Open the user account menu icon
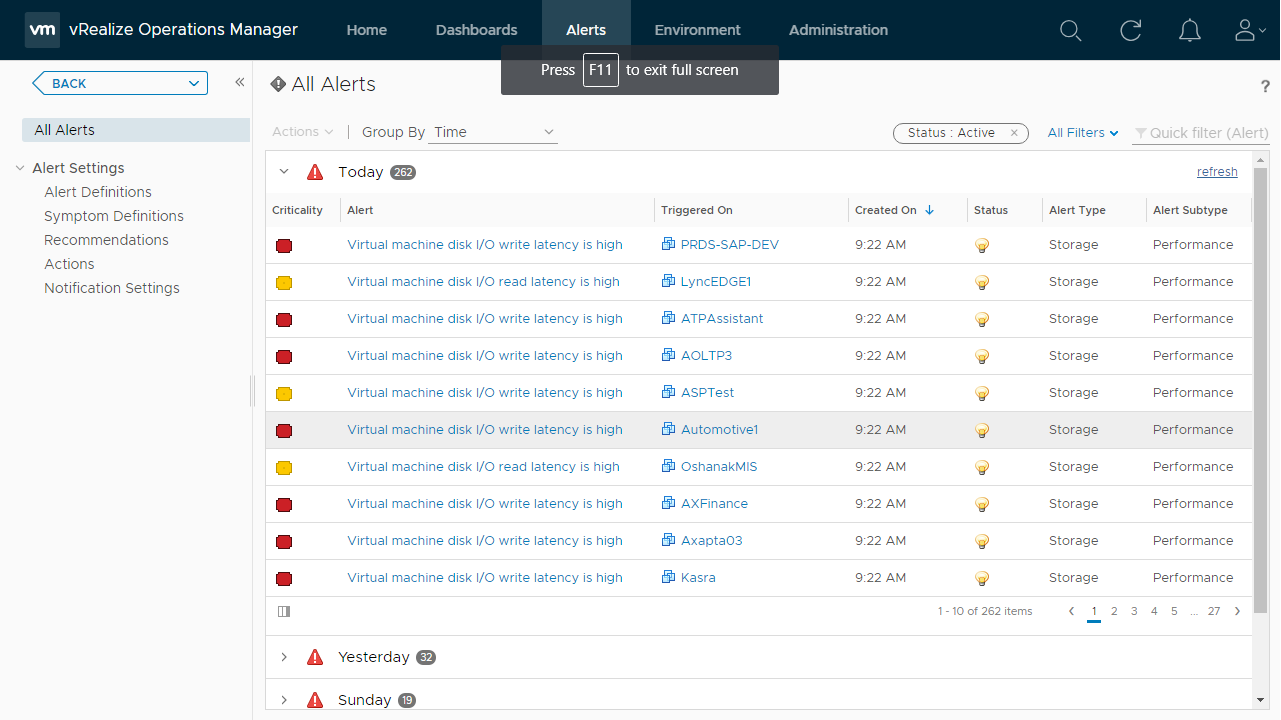This screenshot has width=1281, height=720. 1249,31
